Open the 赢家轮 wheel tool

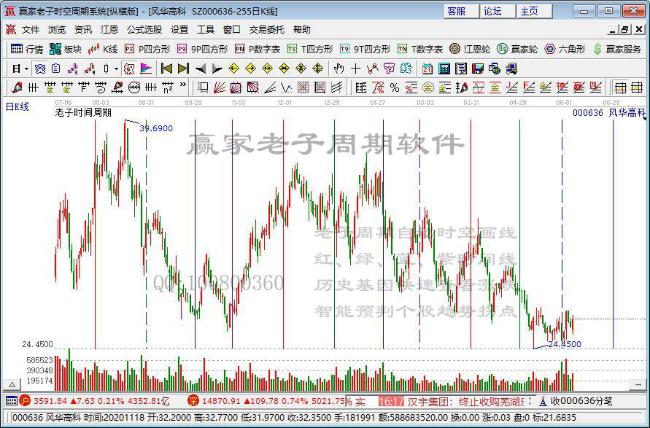click(x=517, y=49)
